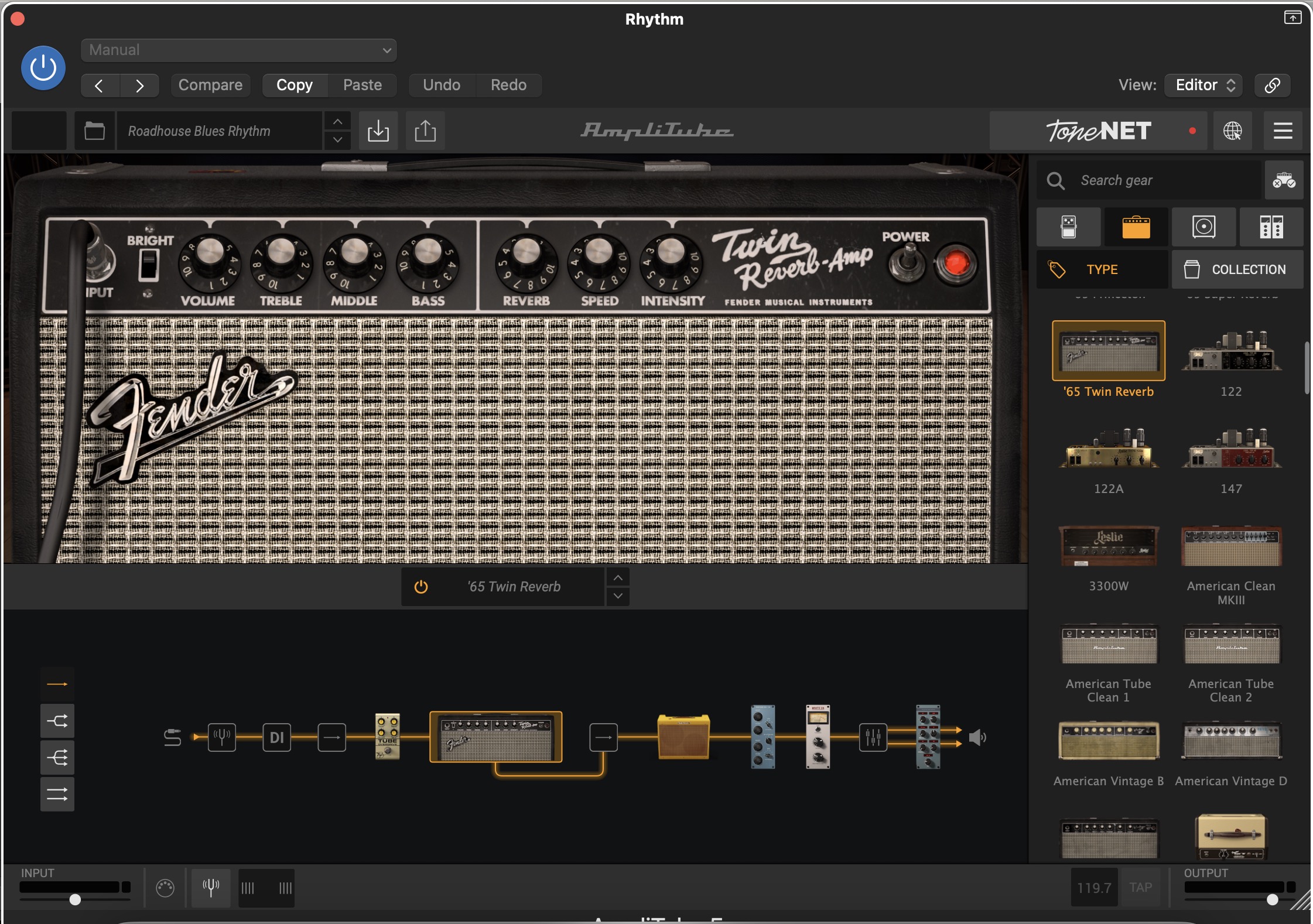Viewport: 1313px width, 924px height.
Task: Select the American Tube Clean 2 amp
Action: click(1232, 644)
